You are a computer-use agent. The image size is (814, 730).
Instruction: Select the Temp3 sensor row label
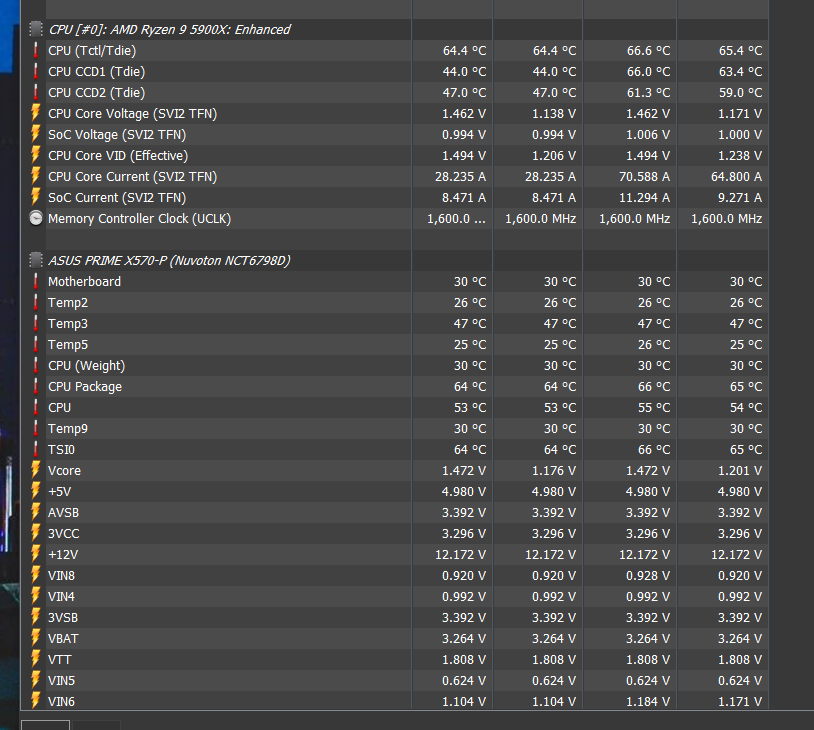point(67,323)
